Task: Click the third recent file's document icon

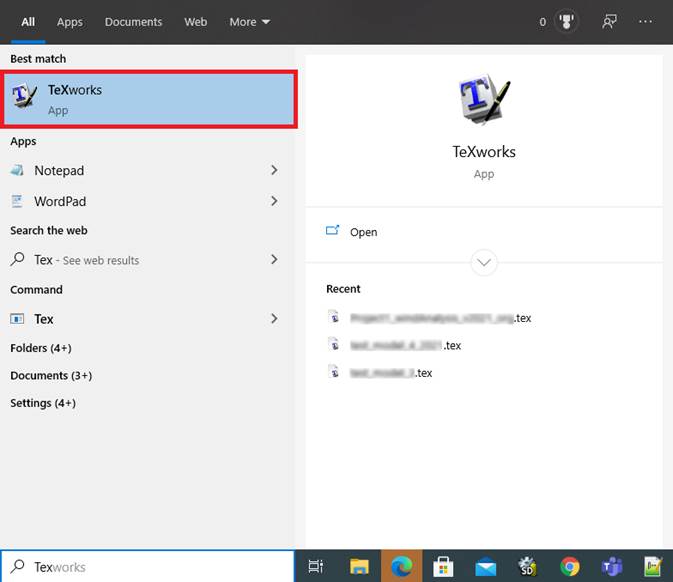Action: (x=333, y=372)
